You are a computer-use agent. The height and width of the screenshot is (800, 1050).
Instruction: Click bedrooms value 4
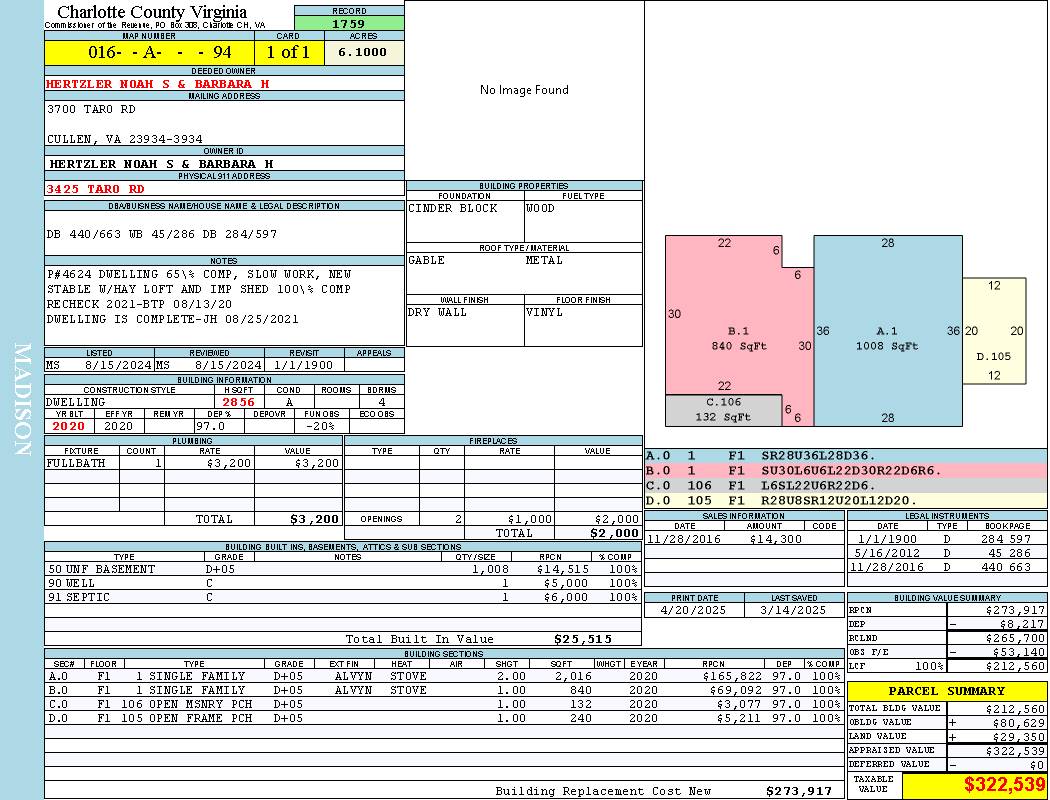click(x=382, y=402)
